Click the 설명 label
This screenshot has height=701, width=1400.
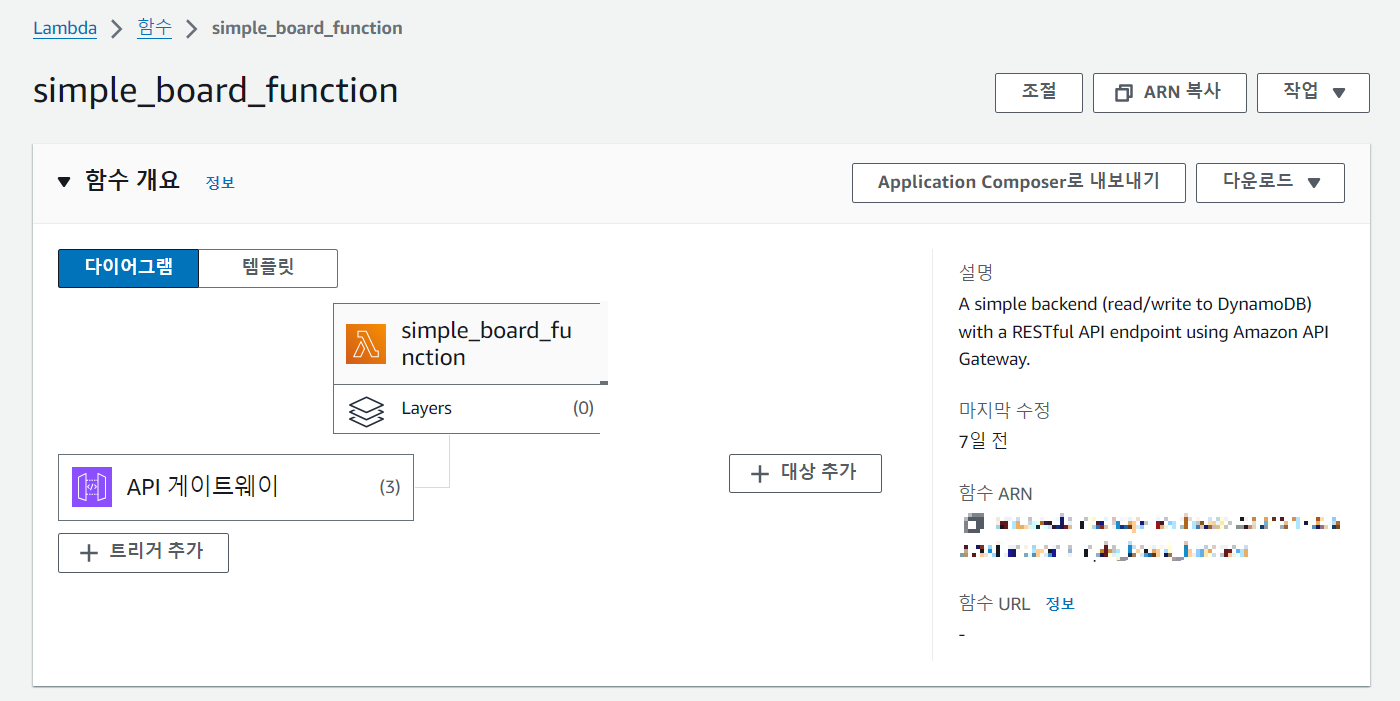[976, 272]
